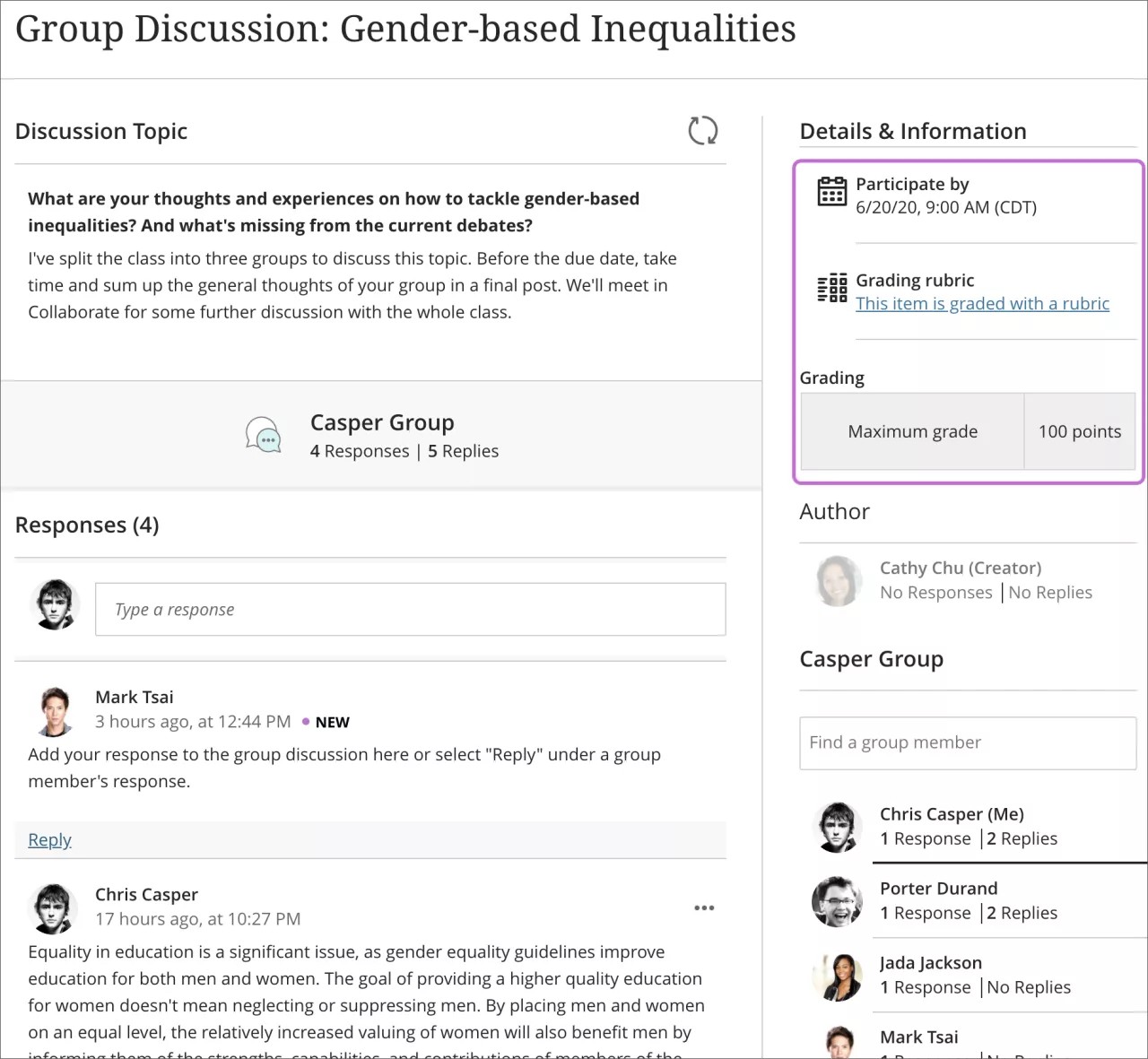Viewport: 1148px width, 1059px height.
Task: Click Mark Tsai's profile avatar on his response
Action: (x=54, y=710)
